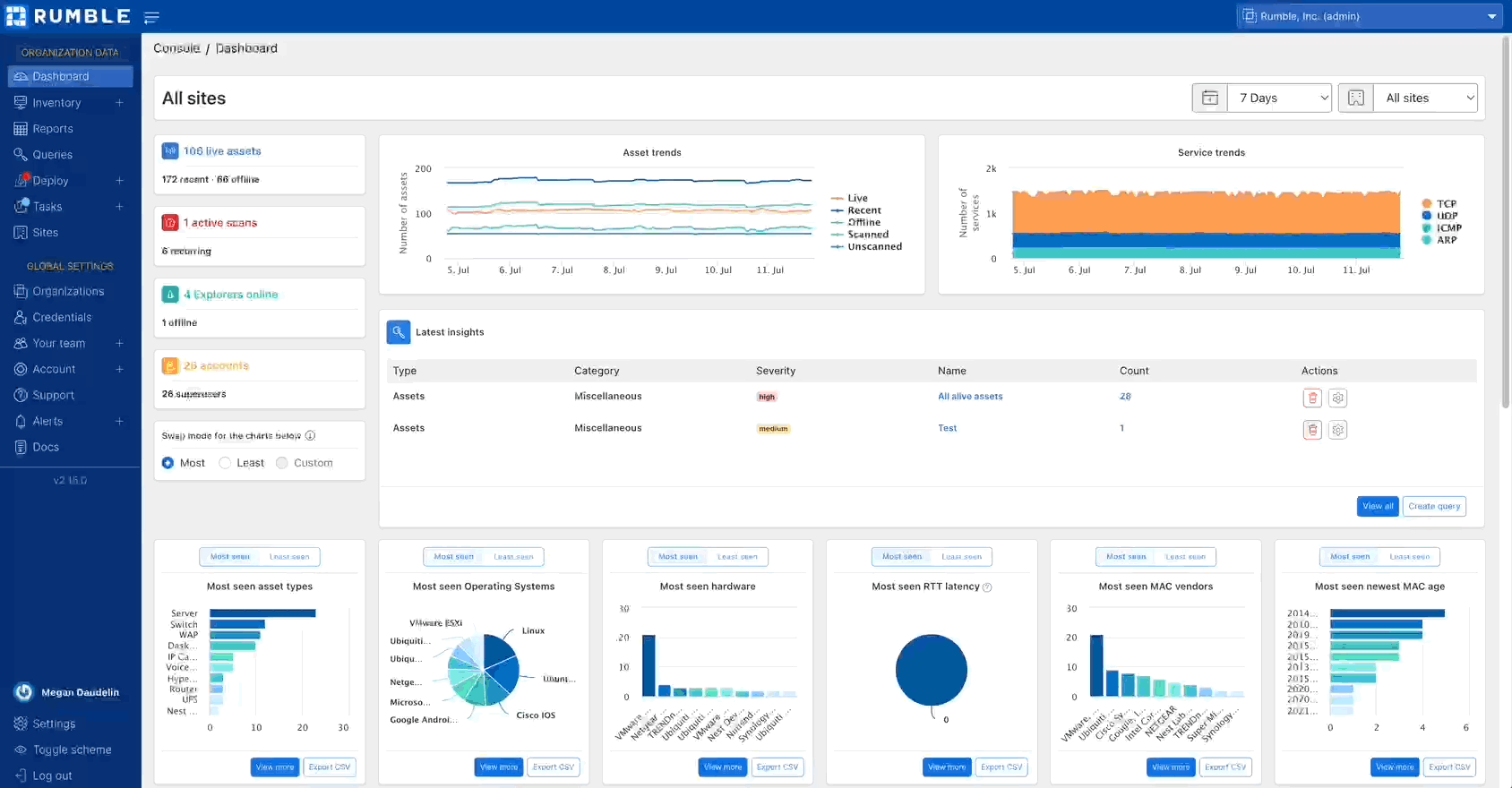Click the site map icon beside All sites

click(1356, 98)
